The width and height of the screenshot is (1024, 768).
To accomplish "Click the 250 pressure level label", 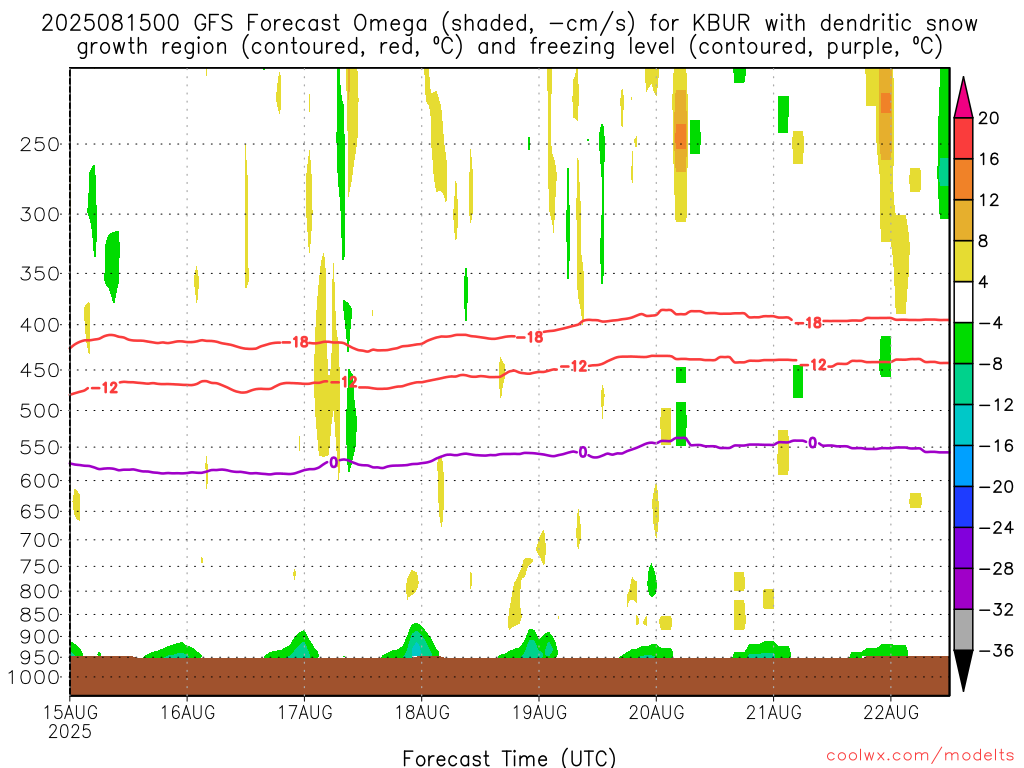I will [x=40, y=144].
